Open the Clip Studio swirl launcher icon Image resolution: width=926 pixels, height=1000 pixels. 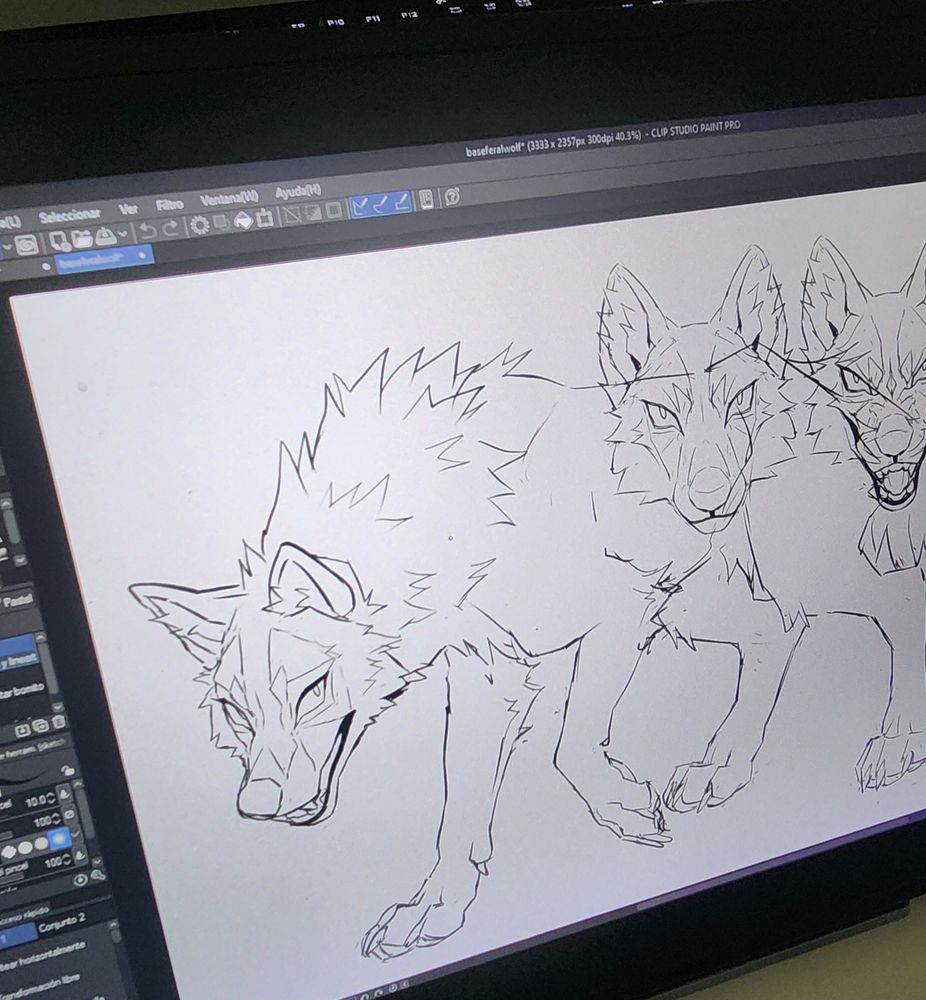26,245
